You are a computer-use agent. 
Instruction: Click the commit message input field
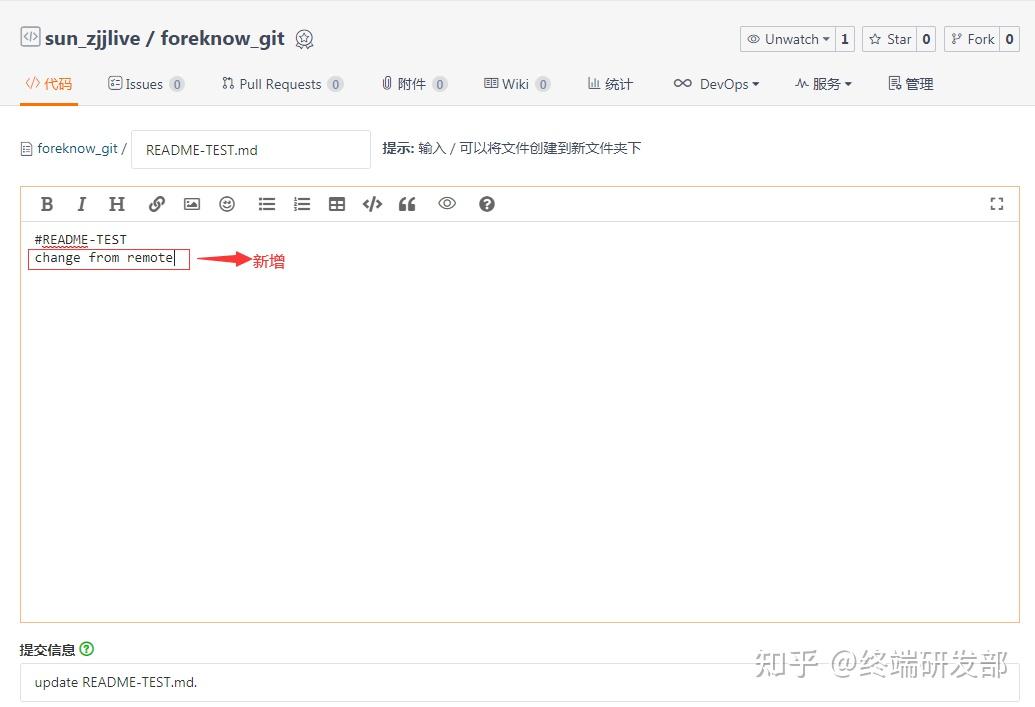300,682
